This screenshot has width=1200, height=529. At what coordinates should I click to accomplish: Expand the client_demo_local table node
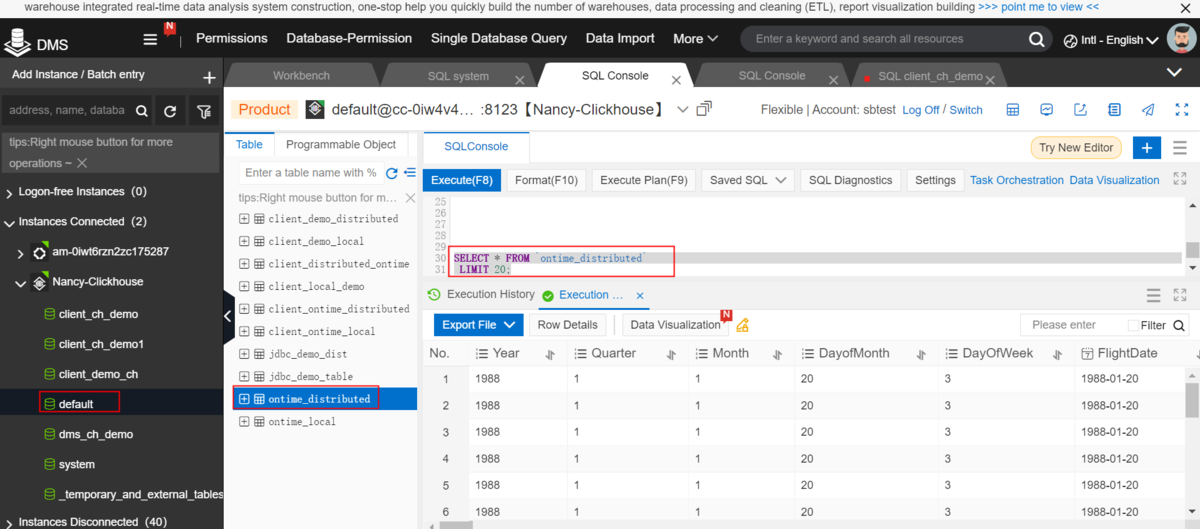(244, 241)
